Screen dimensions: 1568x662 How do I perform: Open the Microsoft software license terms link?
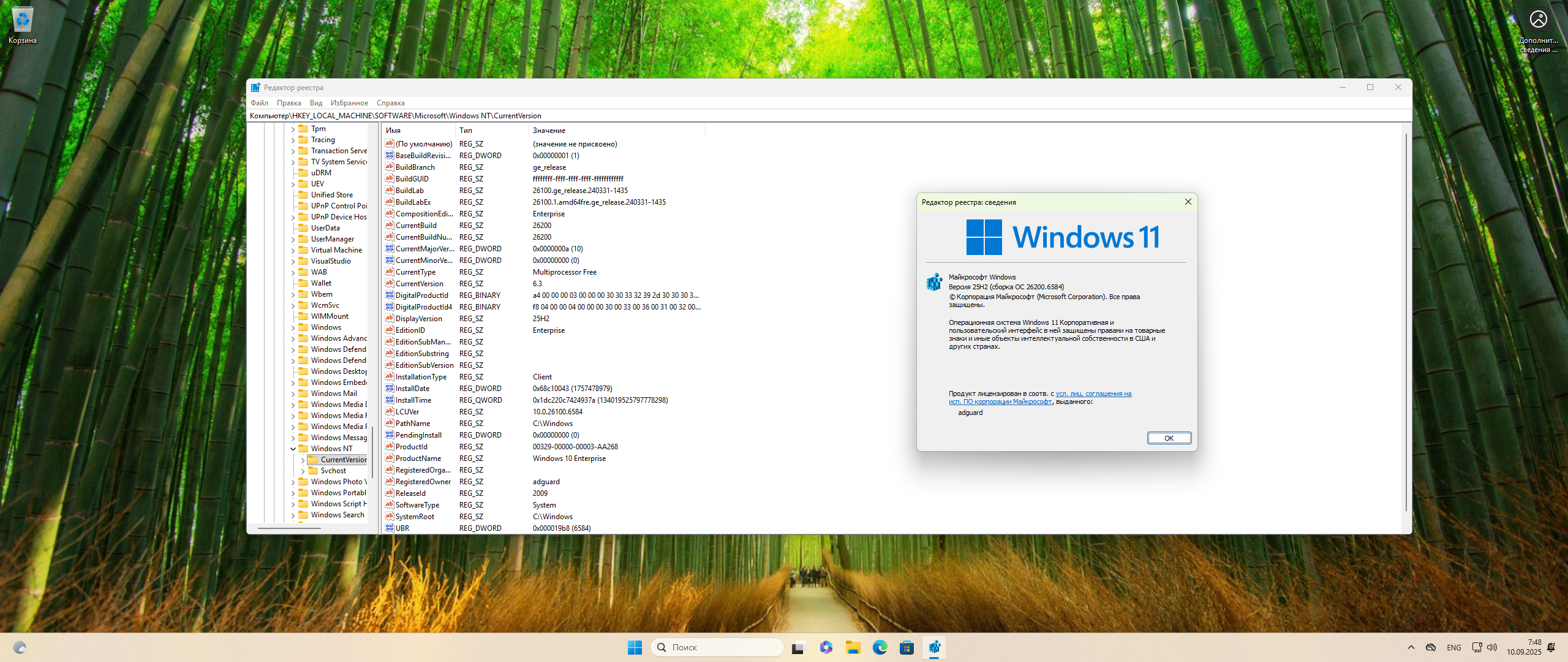(1040, 398)
